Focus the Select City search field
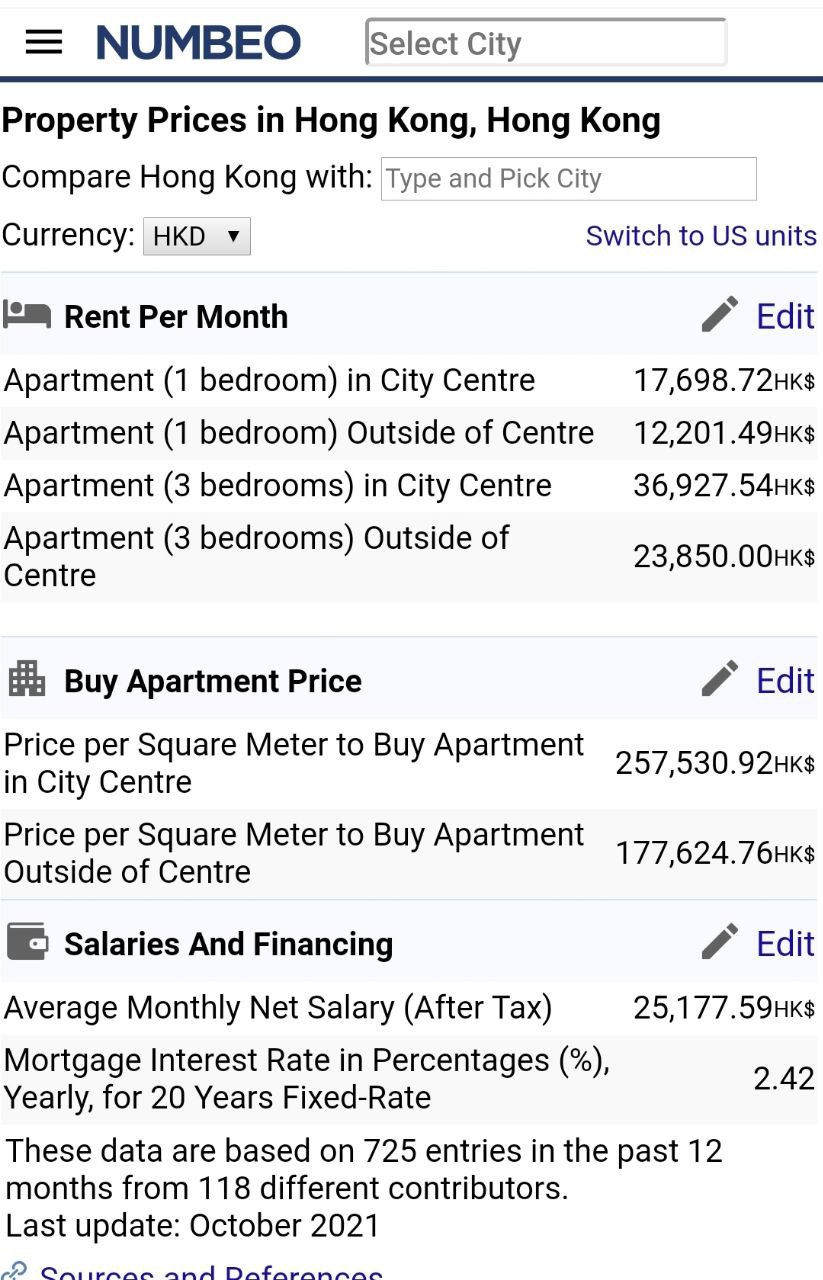823x1280 pixels. [x=546, y=43]
